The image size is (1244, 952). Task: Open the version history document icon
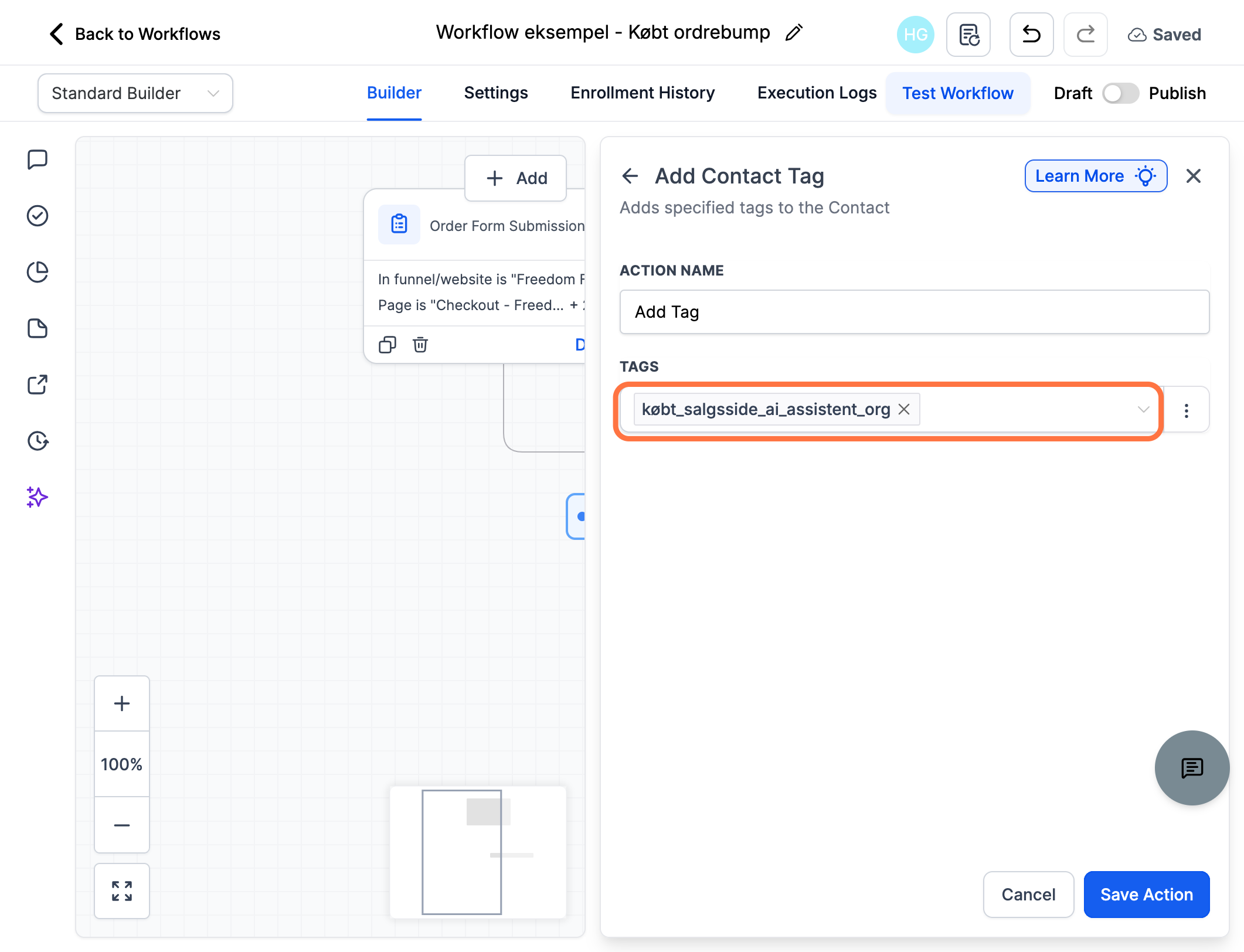point(968,35)
